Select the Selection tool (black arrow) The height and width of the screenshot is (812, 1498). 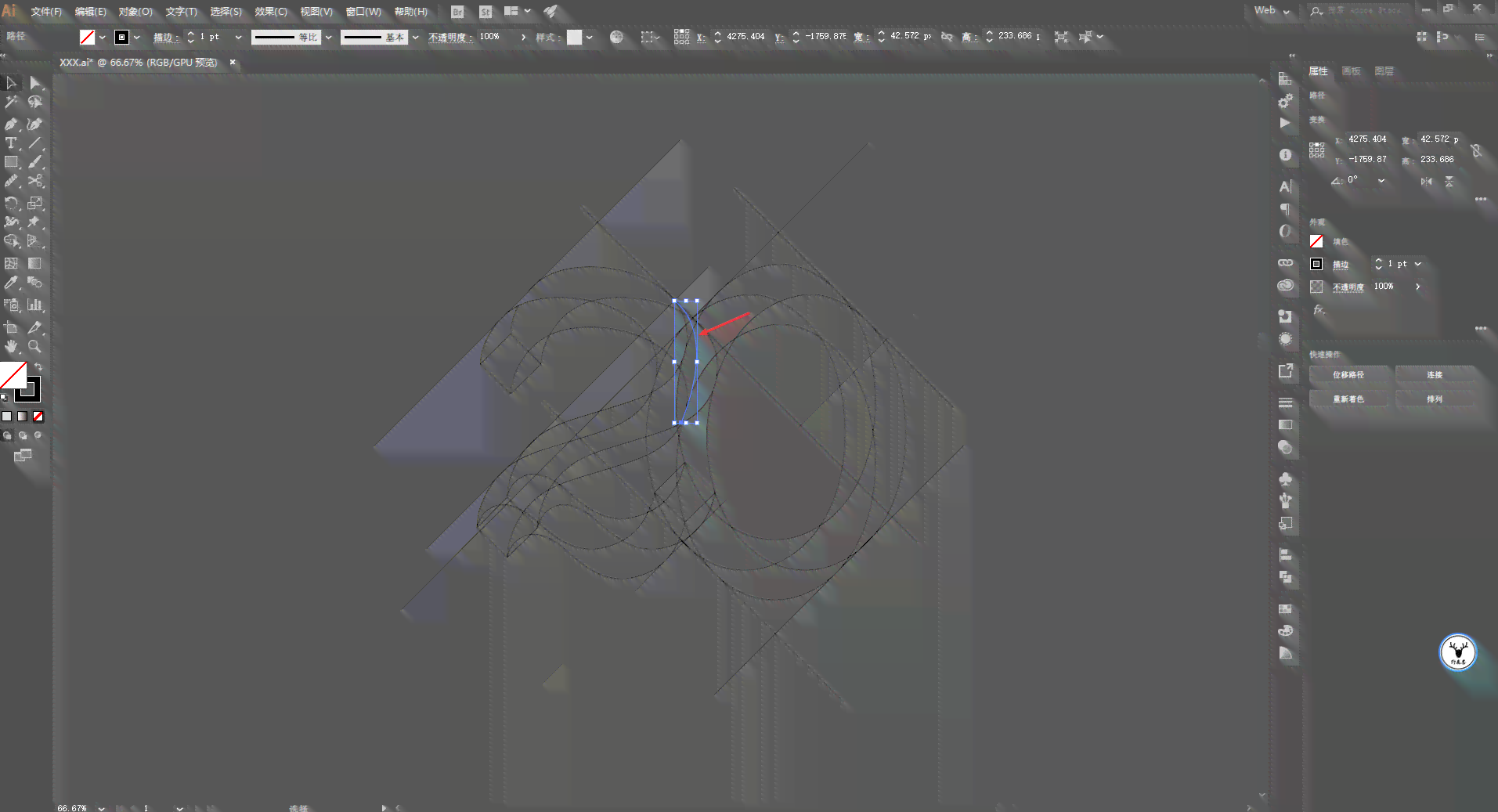pos(11,82)
